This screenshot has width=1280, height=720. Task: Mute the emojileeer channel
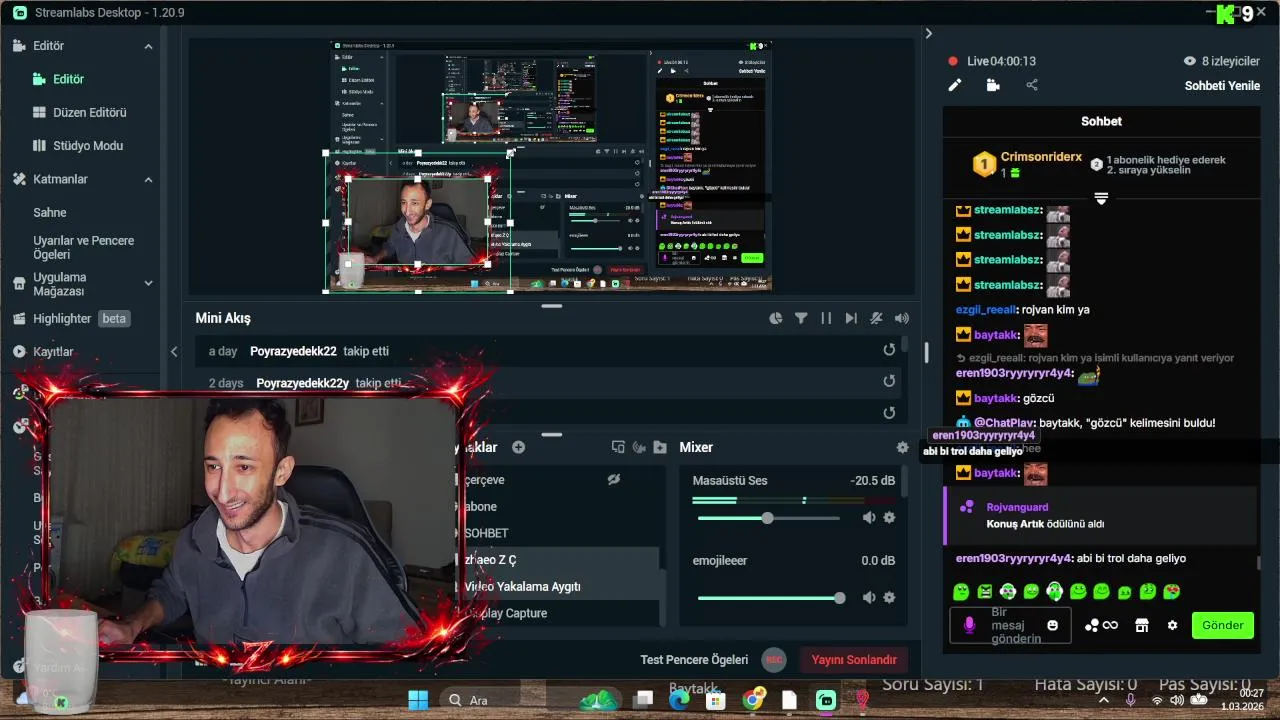[869, 597]
